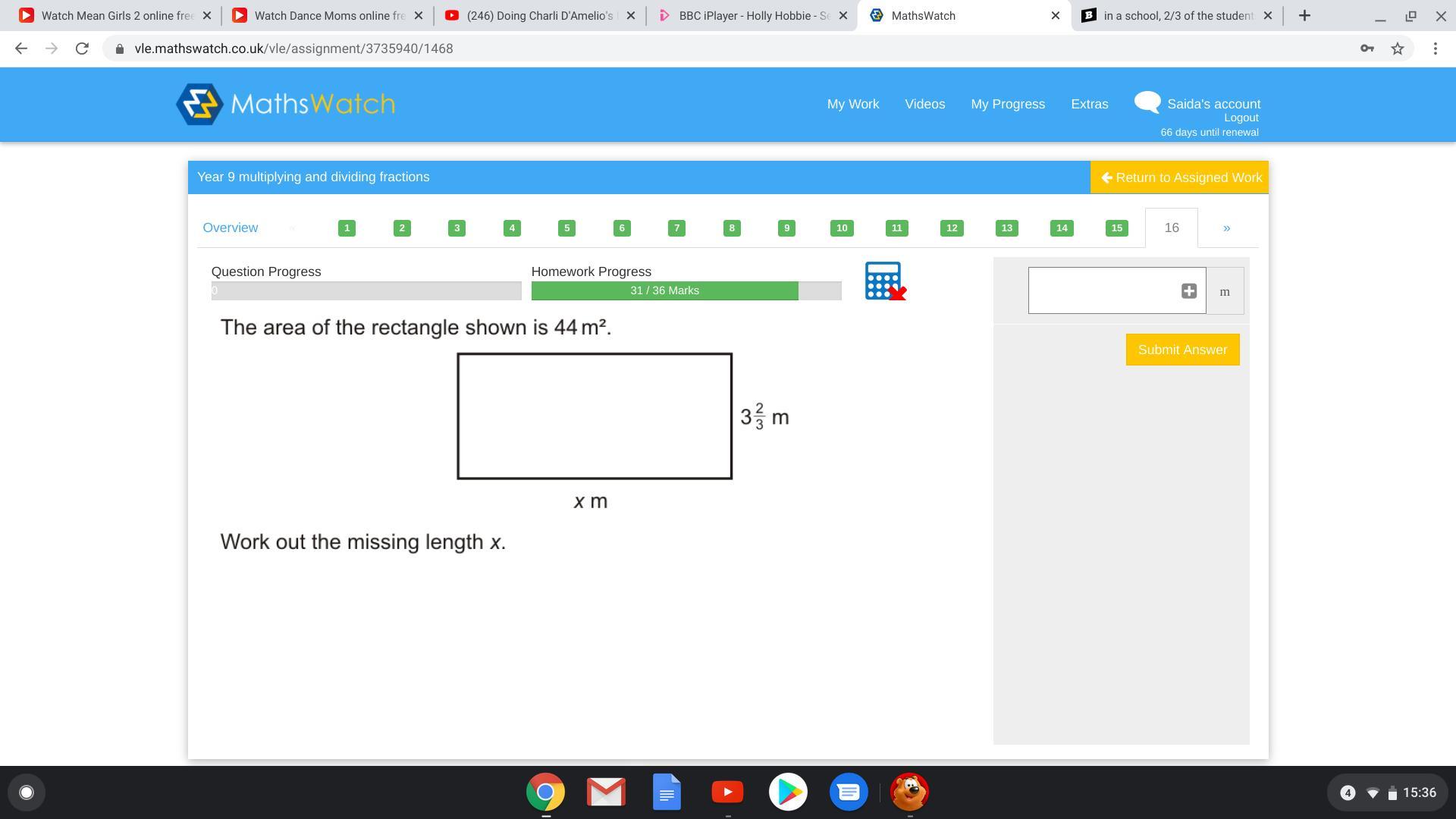Reload the current page
The image size is (1456, 819).
[x=82, y=49]
